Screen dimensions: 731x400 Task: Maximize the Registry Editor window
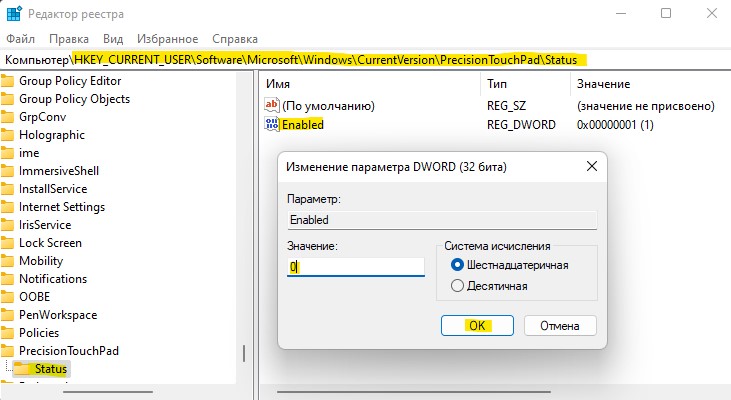click(666, 13)
